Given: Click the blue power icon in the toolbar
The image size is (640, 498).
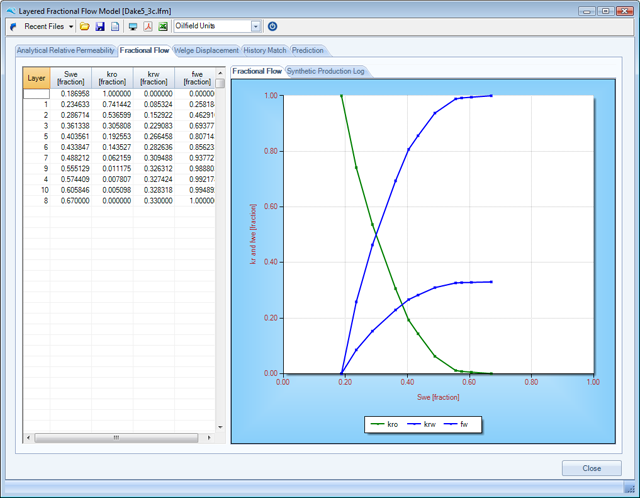Looking at the screenshot, I should 272,27.
